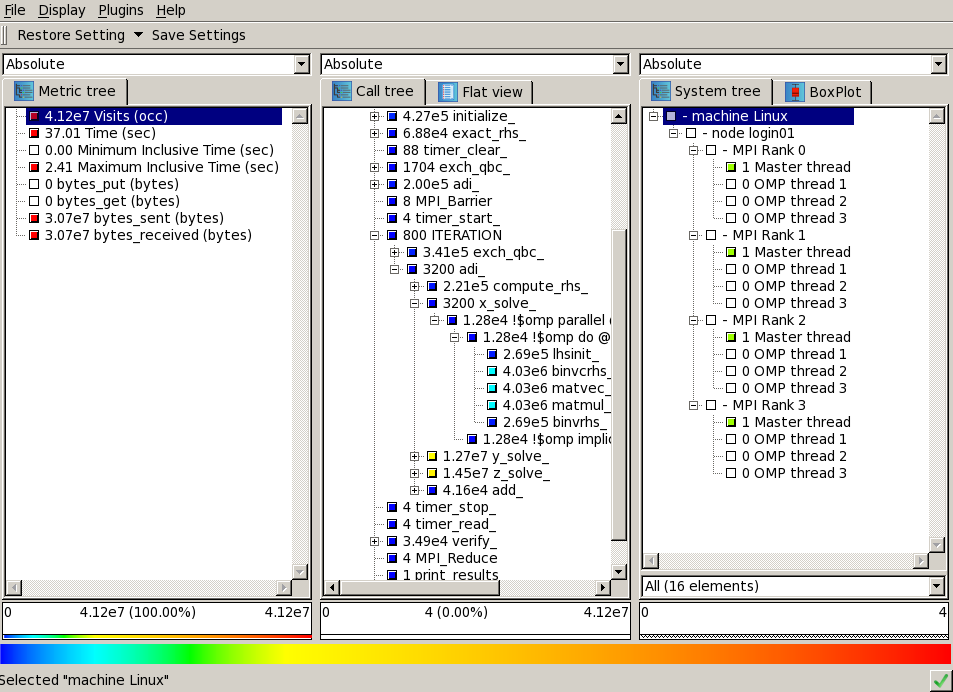Click the rainbow color scale bar
This screenshot has height=692, width=953.
[476, 654]
